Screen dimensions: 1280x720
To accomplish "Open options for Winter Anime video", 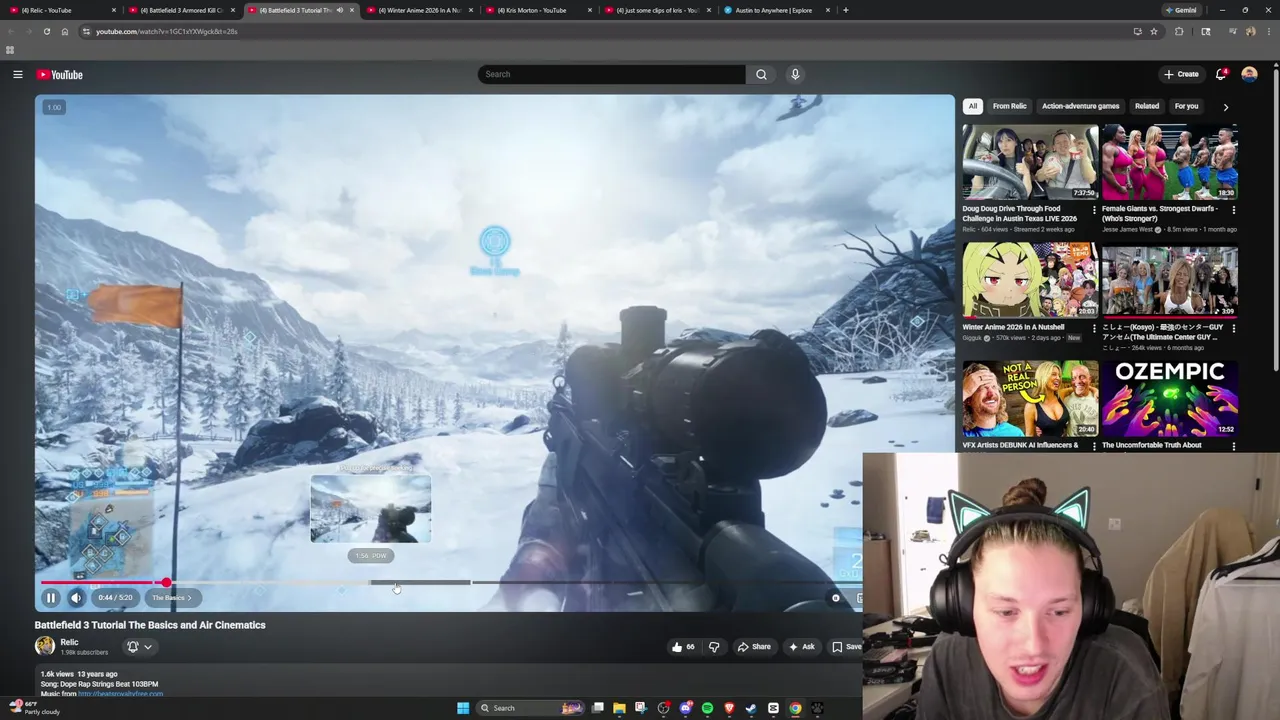I will point(1094,328).
